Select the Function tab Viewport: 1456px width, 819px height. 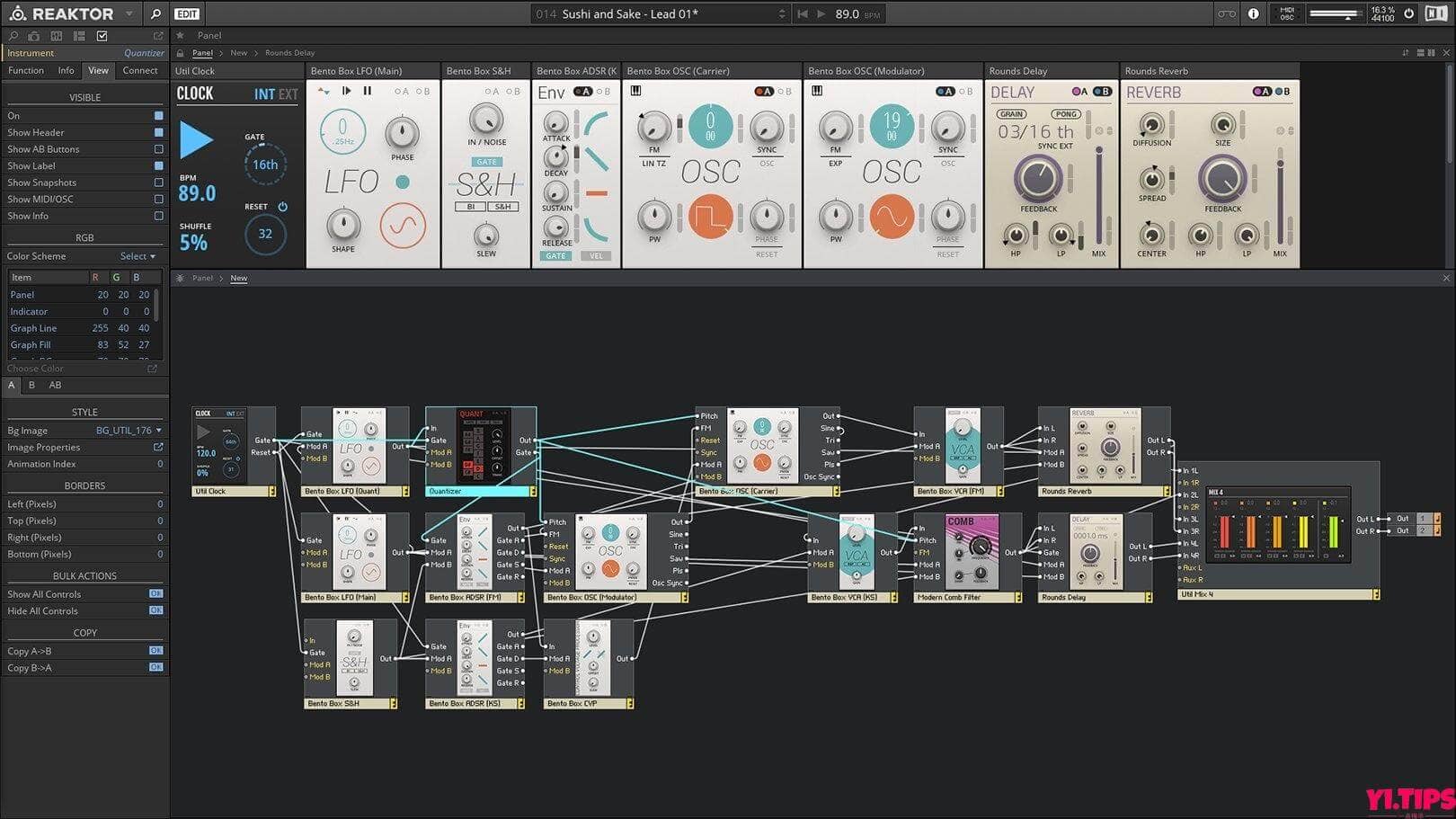pos(26,70)
